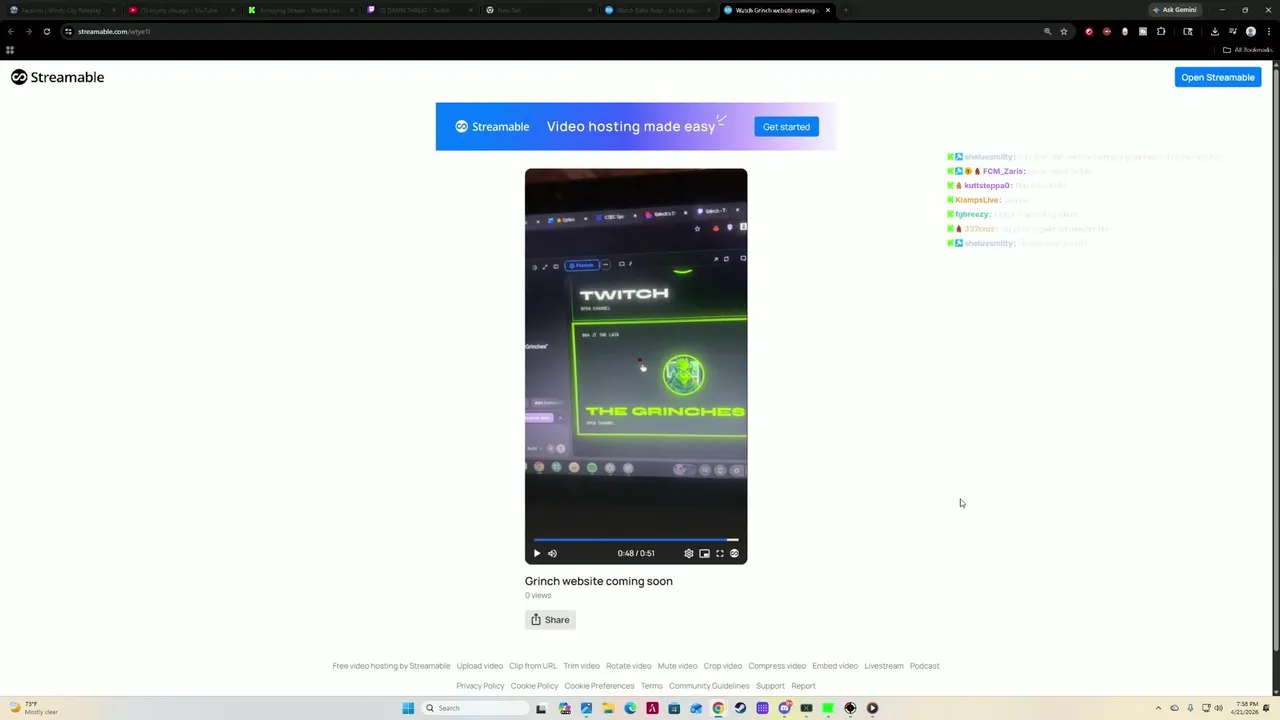
Task: Open Trim video footer link
Action: [x=581, y=666]
